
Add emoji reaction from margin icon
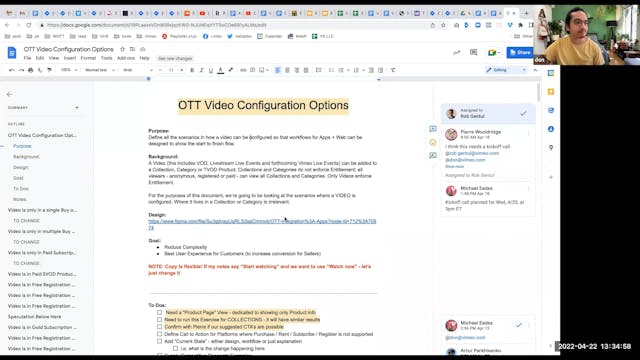pyautogui.click(x=433, y=142)
